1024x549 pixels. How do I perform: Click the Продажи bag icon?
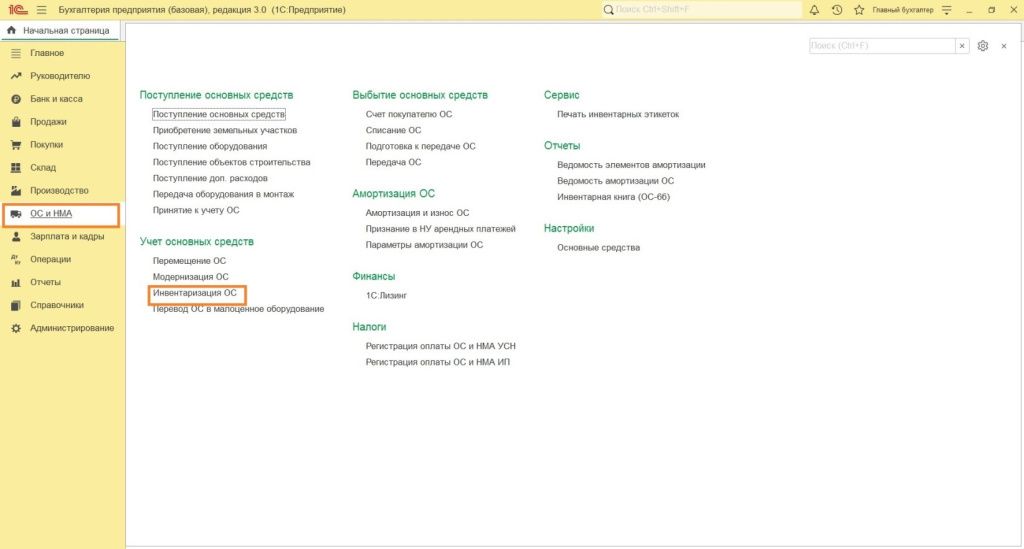click(16, 121)
